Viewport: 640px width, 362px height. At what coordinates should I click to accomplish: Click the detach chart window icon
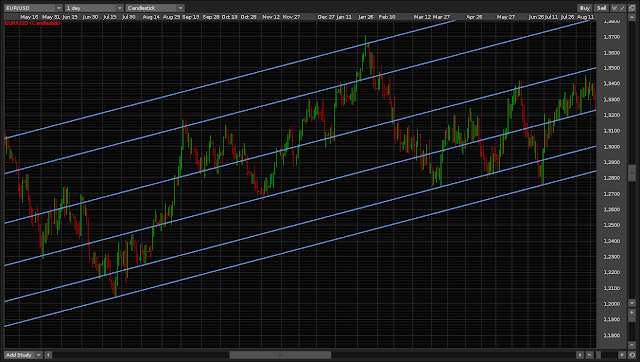coord(632,8)
